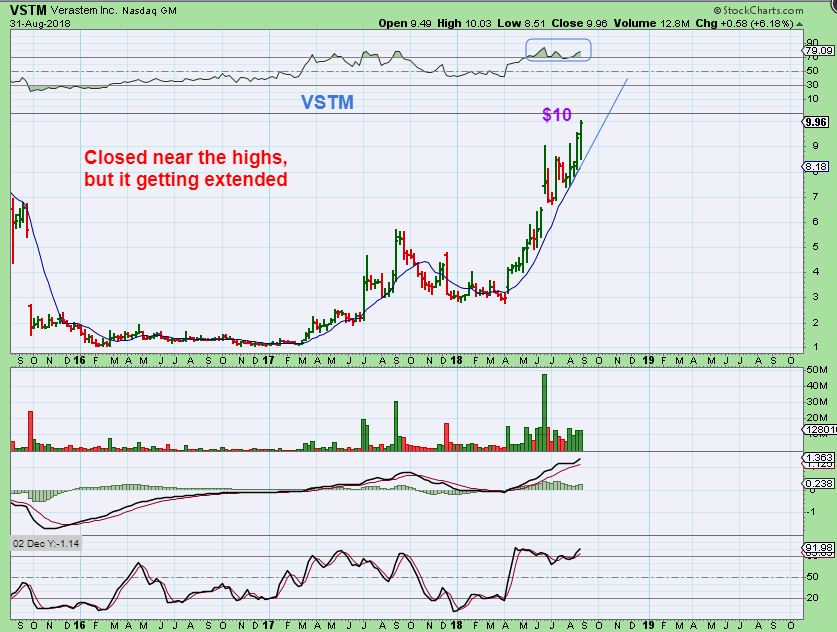Click the High 10.03 value
Image resolution: width=837 pixels, height=632 pixels.
(x=464, y=23)
